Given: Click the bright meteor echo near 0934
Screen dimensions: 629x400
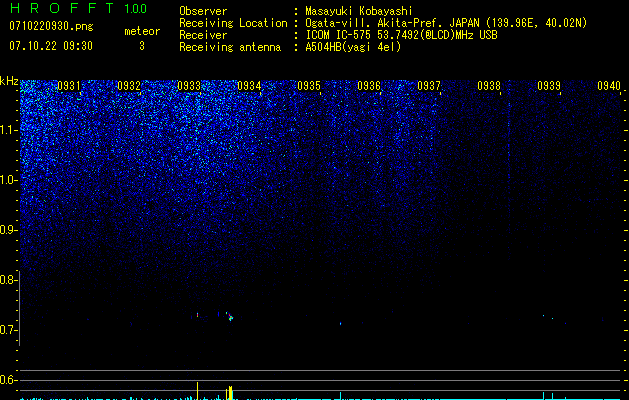Looking at the screenshot, I should click(x=230, y=318).
